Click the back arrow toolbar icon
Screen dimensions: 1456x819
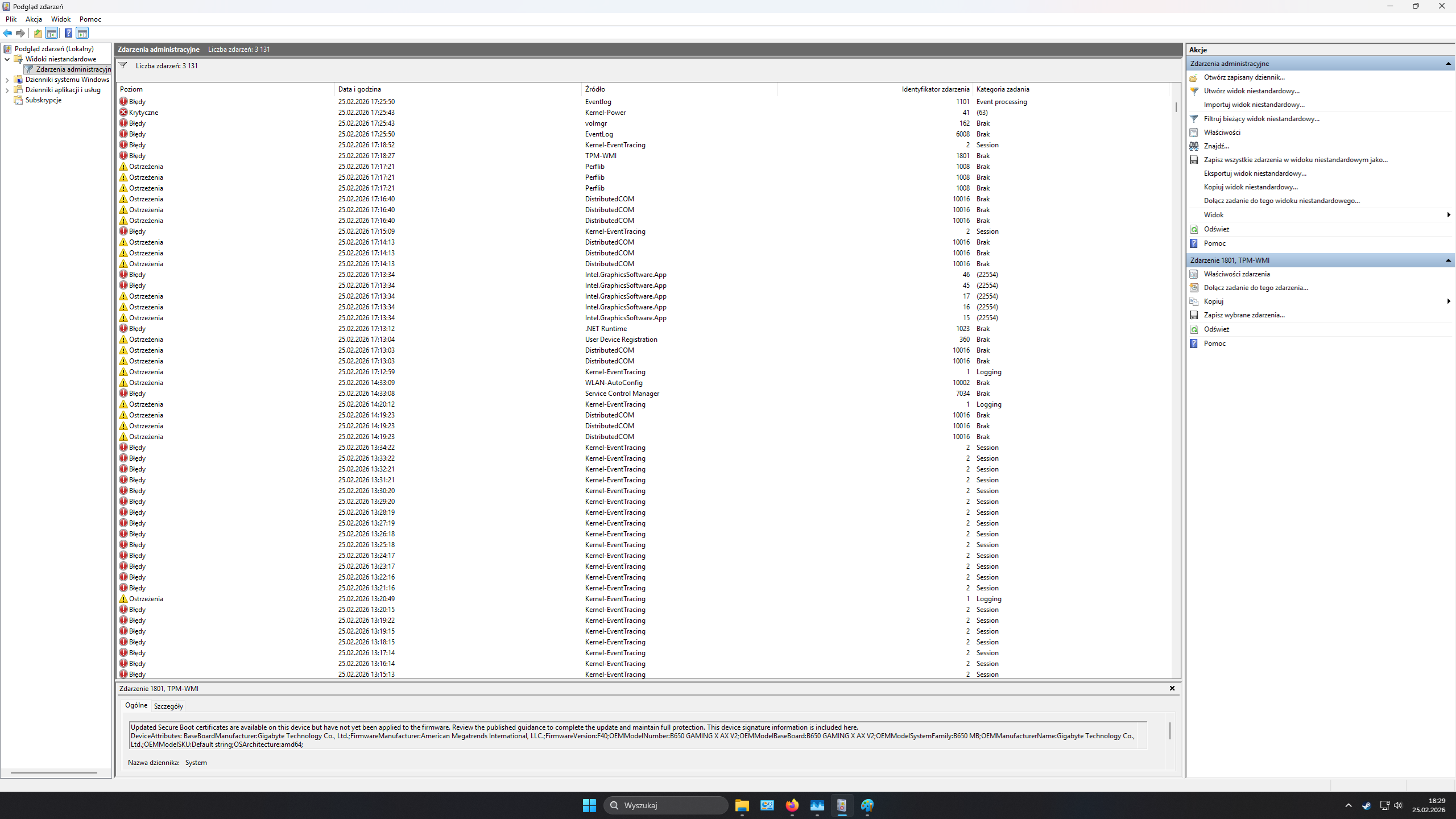click(x=7, y=33)
